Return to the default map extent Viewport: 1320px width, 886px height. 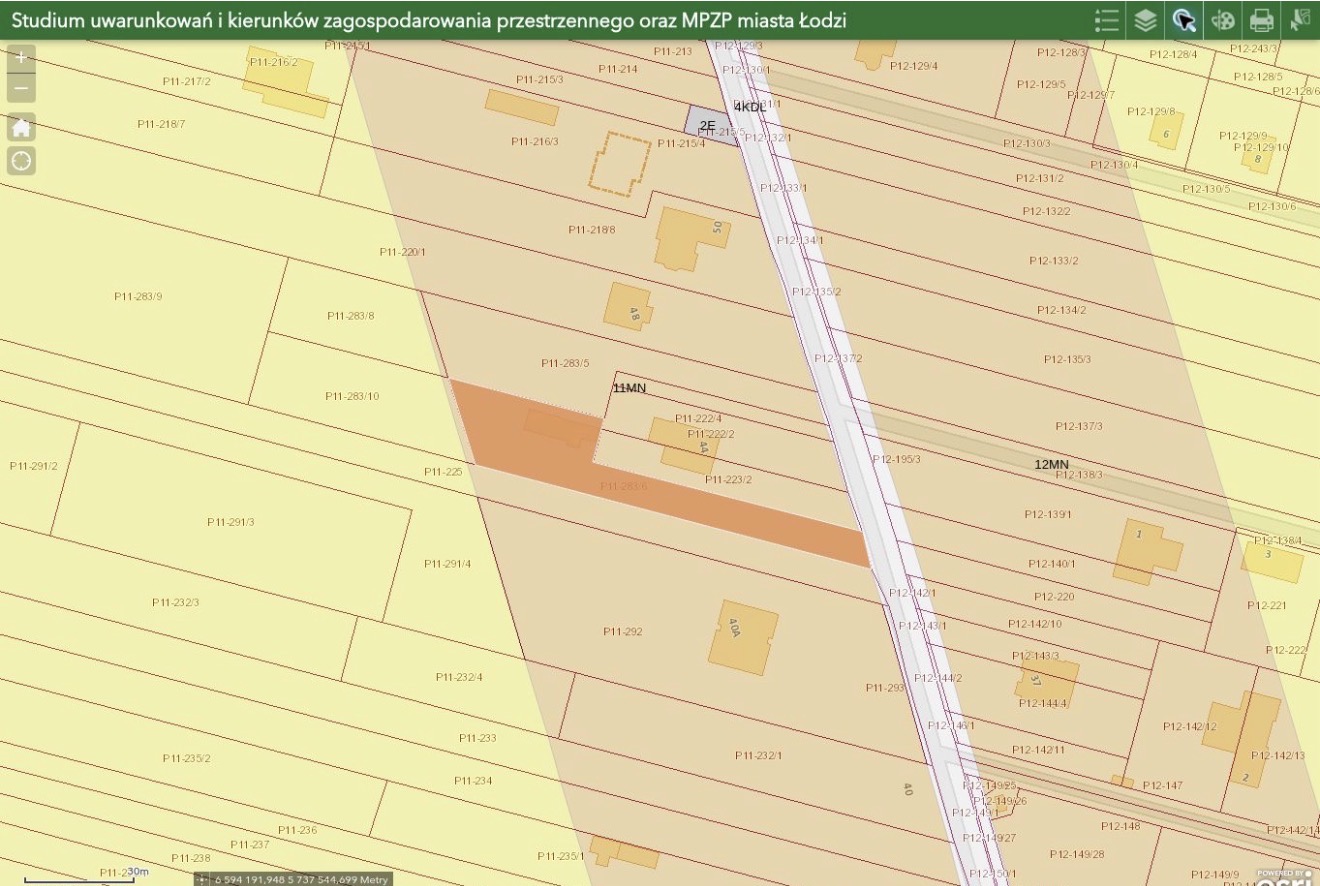(x=22, y=127)
